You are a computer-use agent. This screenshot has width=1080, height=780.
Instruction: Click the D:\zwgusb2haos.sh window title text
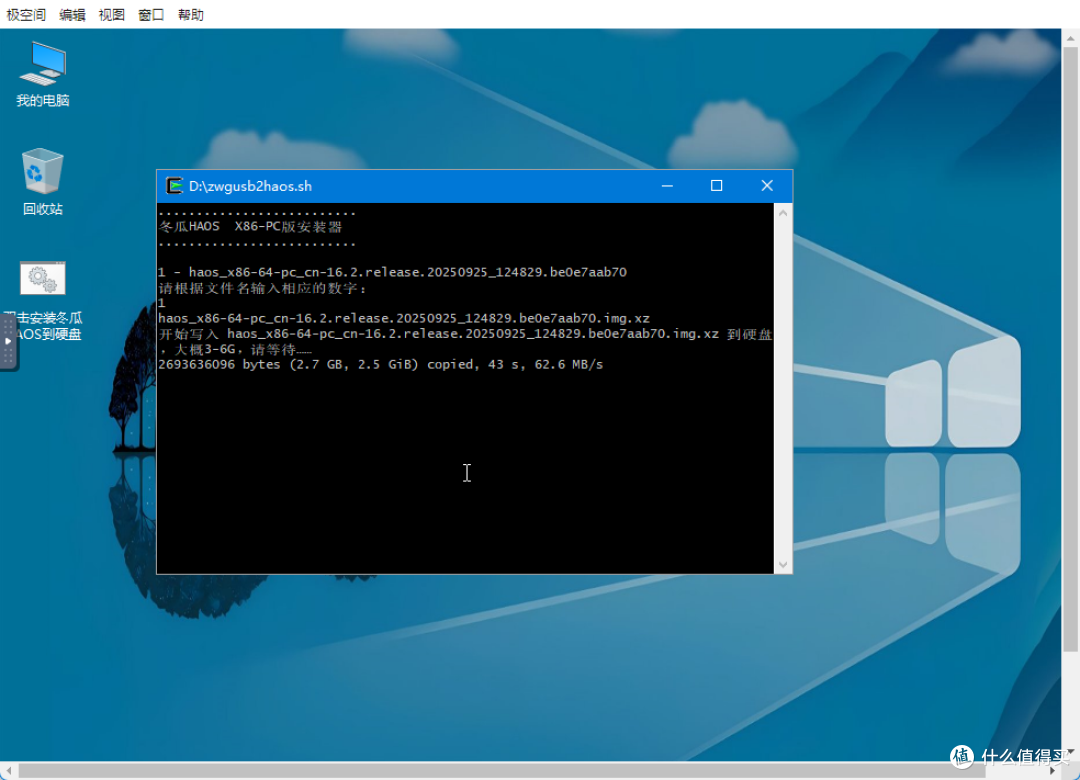point(250,186)
